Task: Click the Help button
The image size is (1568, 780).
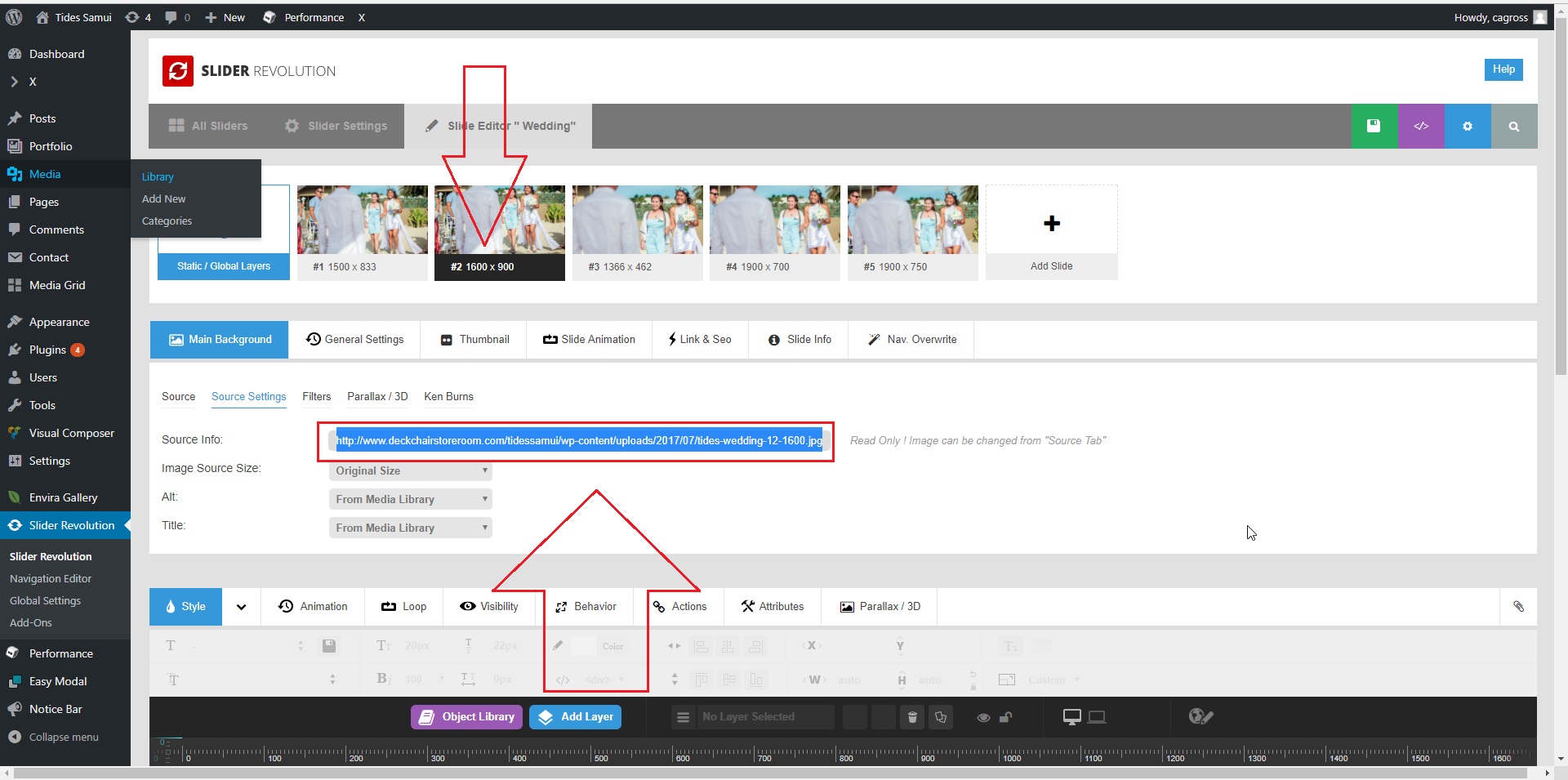Action: click(1503, 69)
